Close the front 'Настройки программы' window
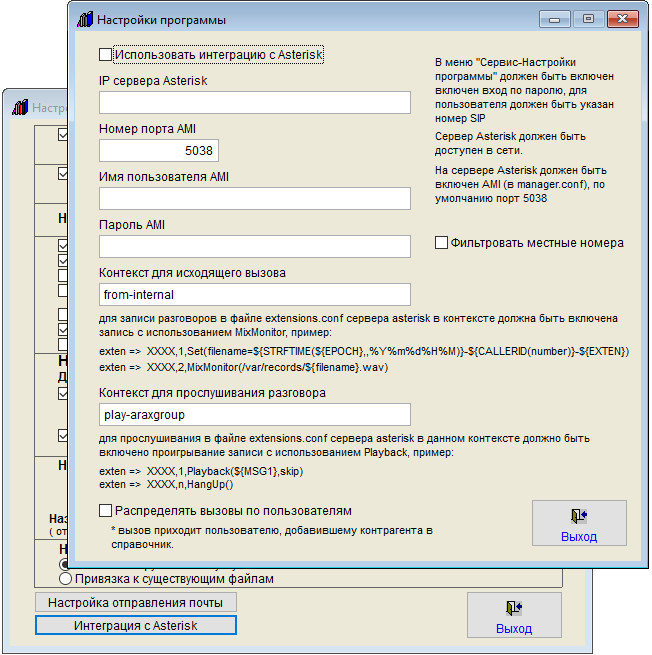The width and height of the screenshot is (652, 655). coord(623,19)
